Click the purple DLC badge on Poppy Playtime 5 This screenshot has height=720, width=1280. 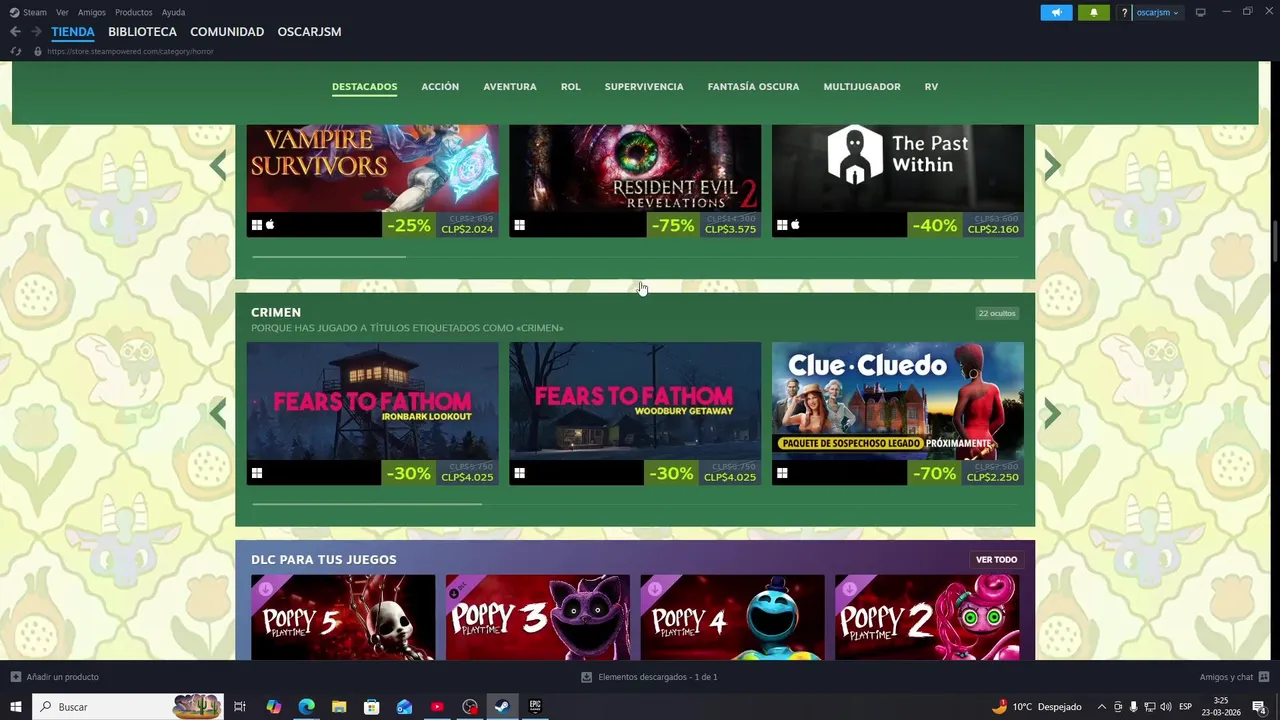(266, 589)
